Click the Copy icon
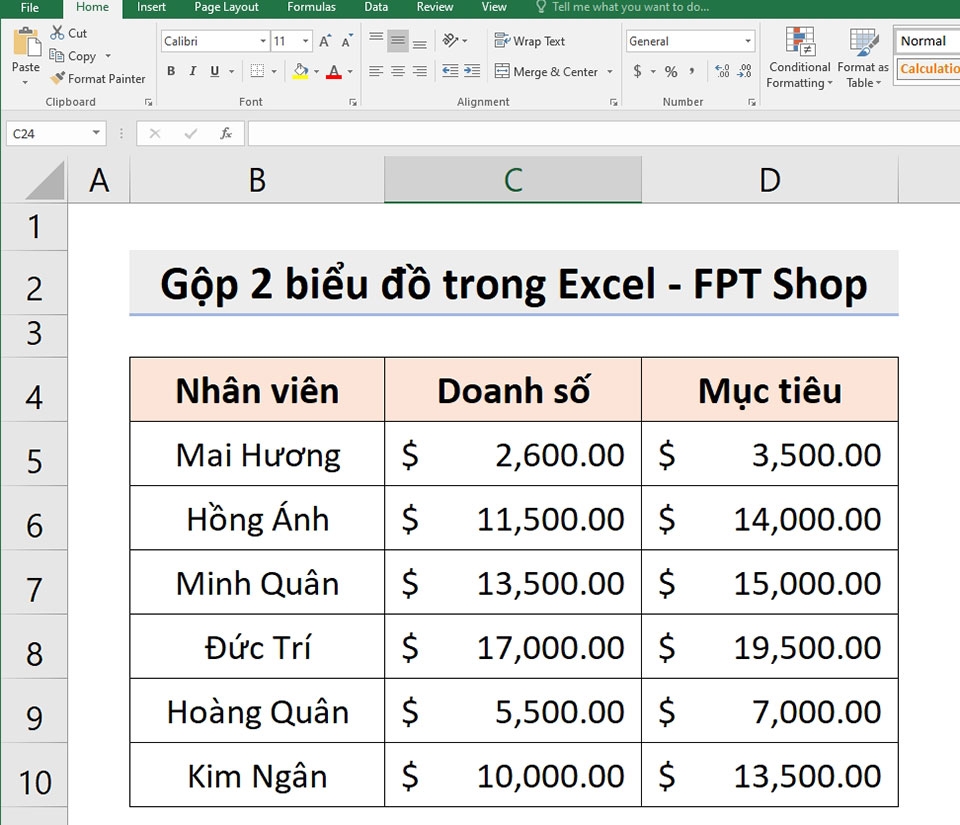The image size is (960, 825). (x=57, y=56)
